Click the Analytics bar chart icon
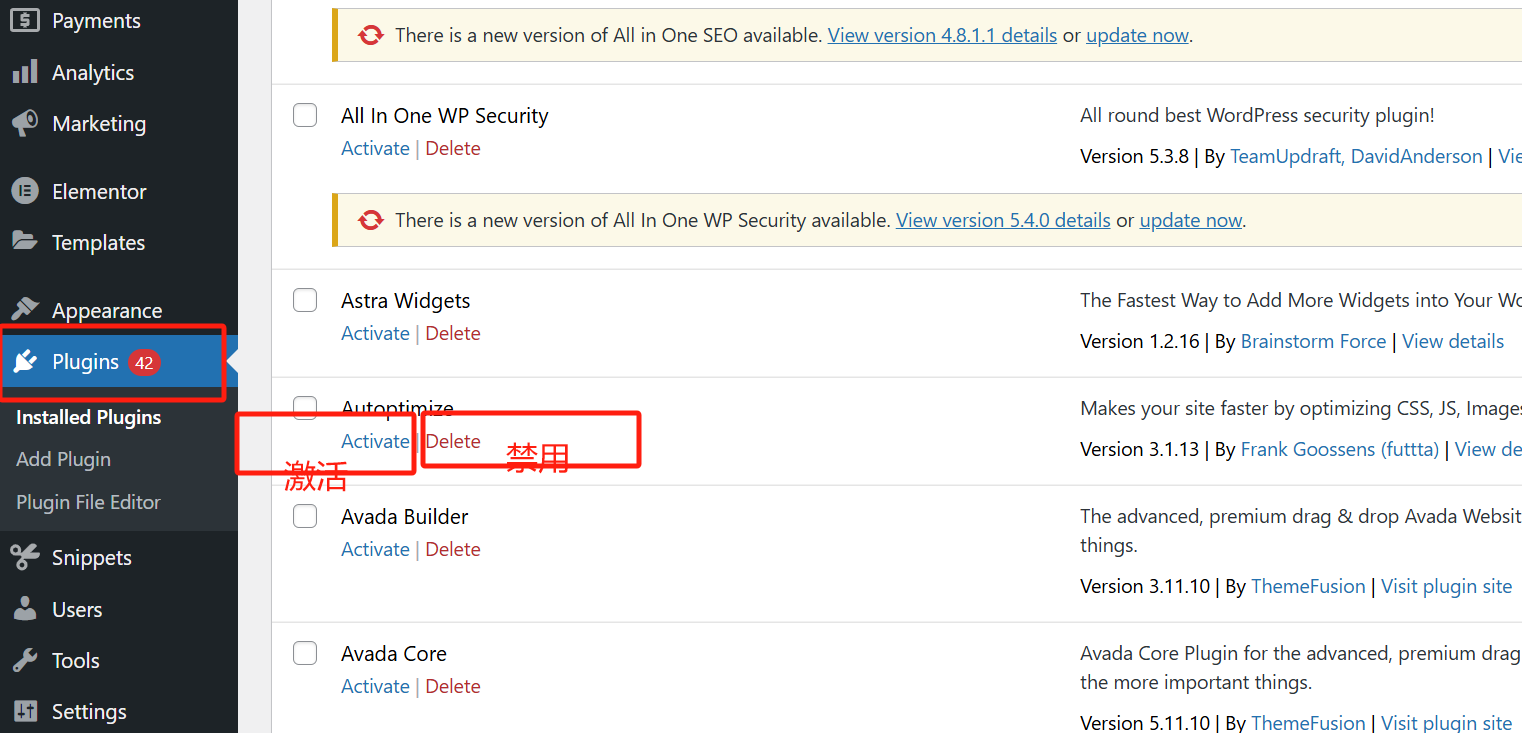1522x733 pixels. [x=25, y=72]
